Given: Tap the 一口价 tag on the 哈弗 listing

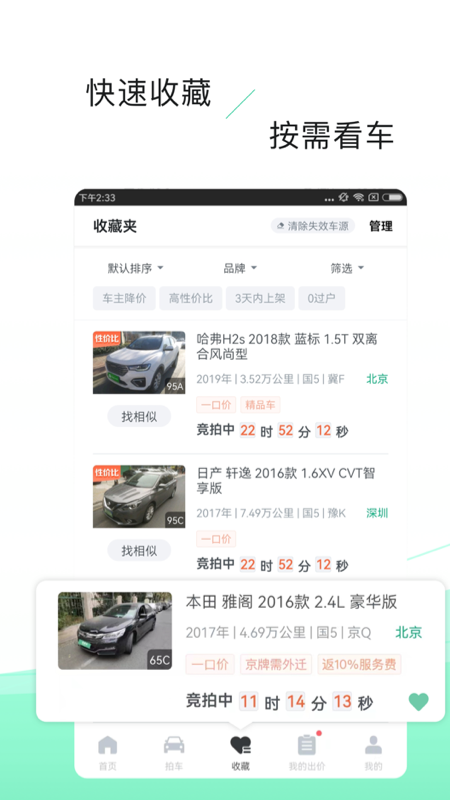Looking at the screenshot, I should click(216, 405).
